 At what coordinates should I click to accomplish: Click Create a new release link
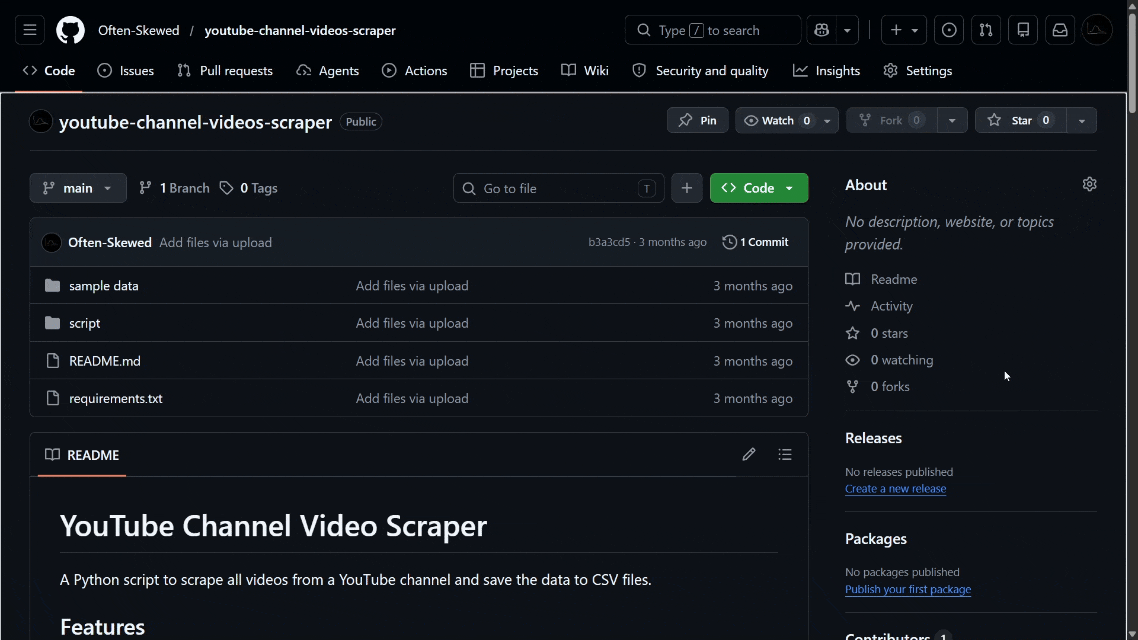click(x=896, y=489)
